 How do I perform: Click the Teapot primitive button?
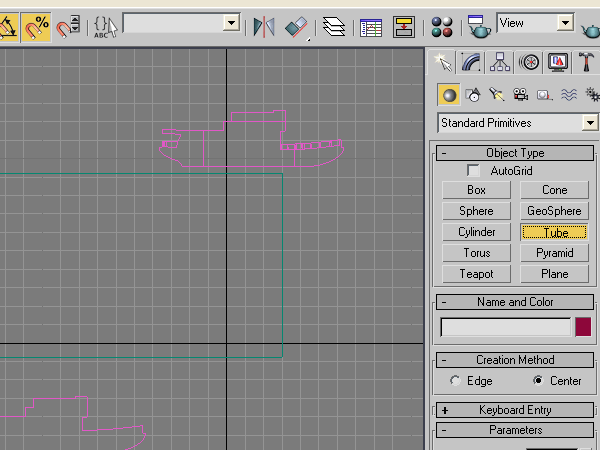point(476,274)
